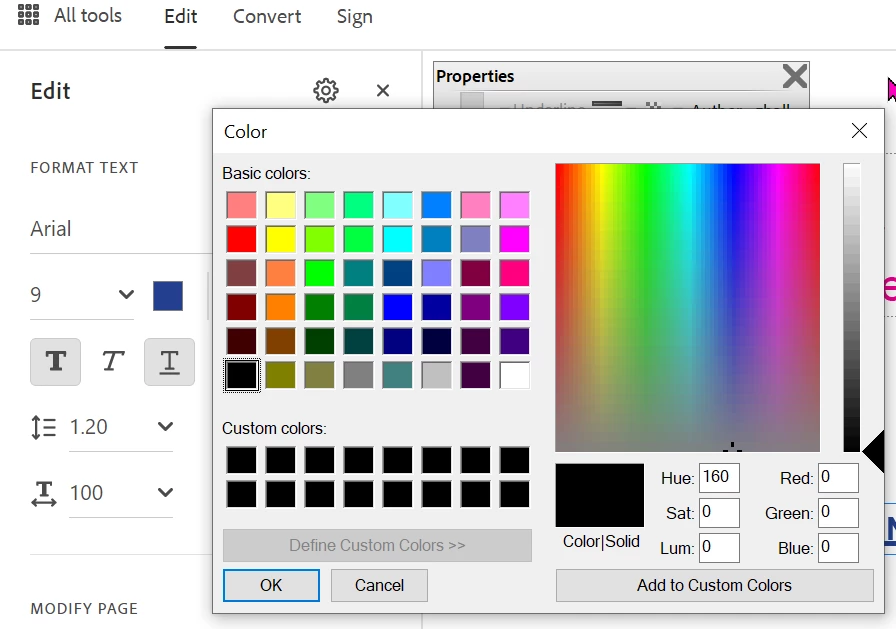
Task: Open the All tools grid icon
Action: tap(29, 15)
